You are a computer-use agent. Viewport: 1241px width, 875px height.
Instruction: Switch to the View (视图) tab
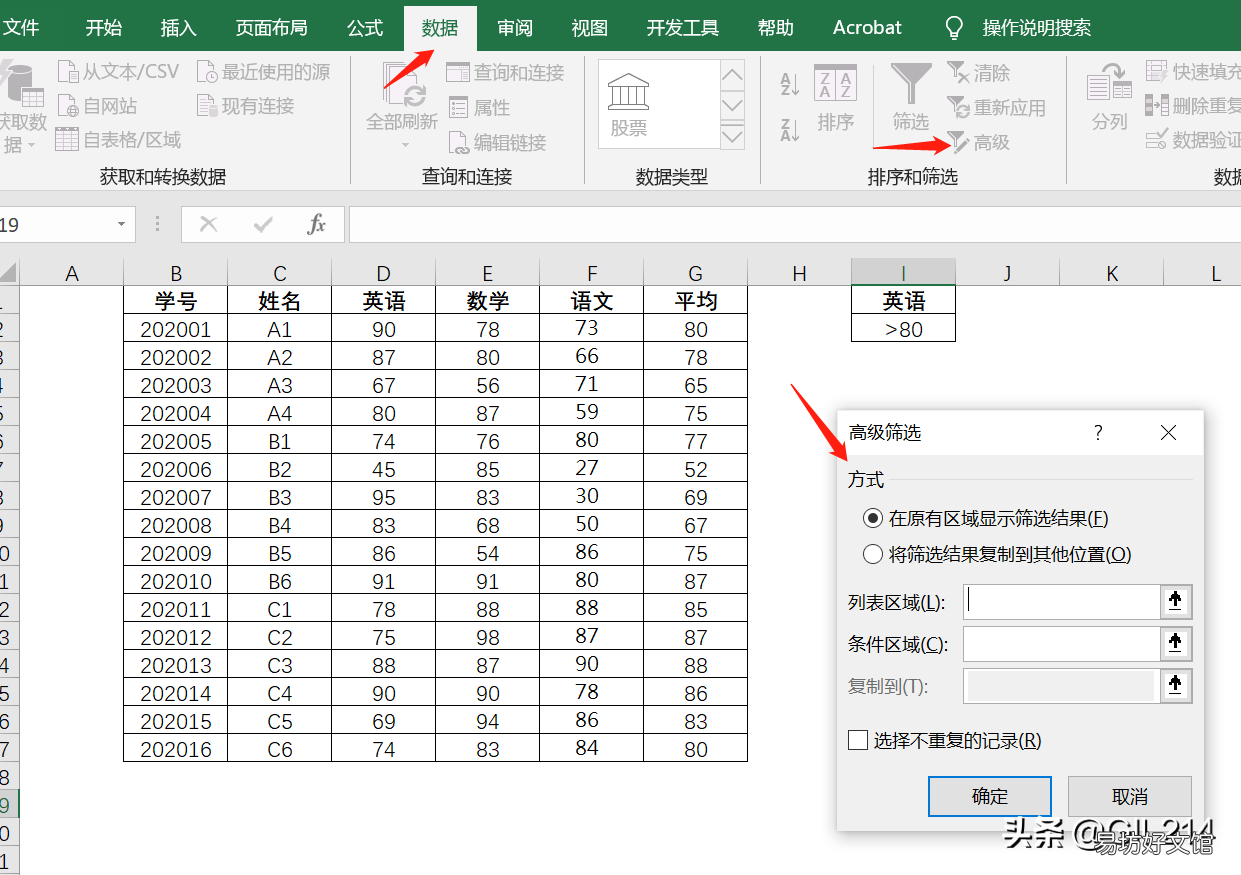click(x=590, y=27)
